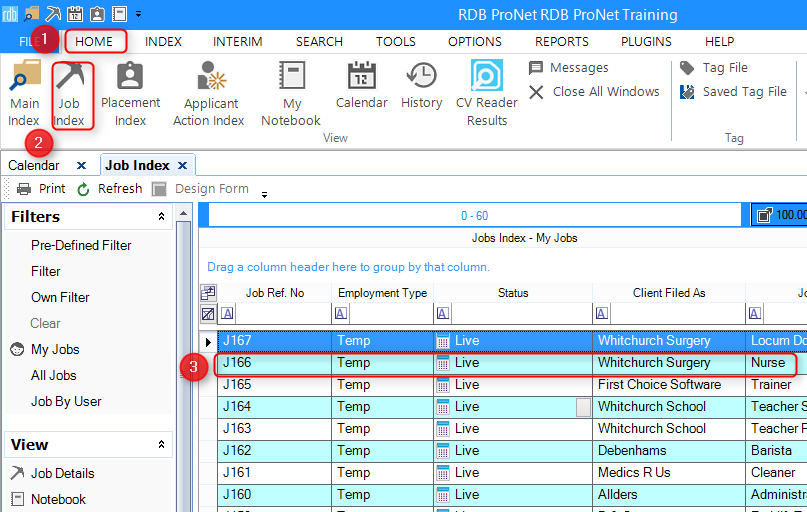Collapse the Filters panel
The height and width of the screenshot is (512, 807).
point(161,217)
